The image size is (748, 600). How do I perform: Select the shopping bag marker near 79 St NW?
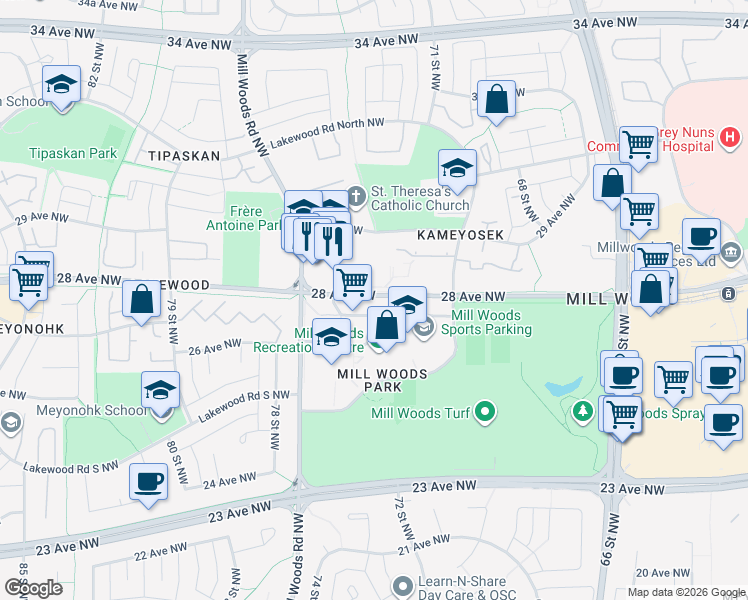pyautogui.click(x=142, y=297)
